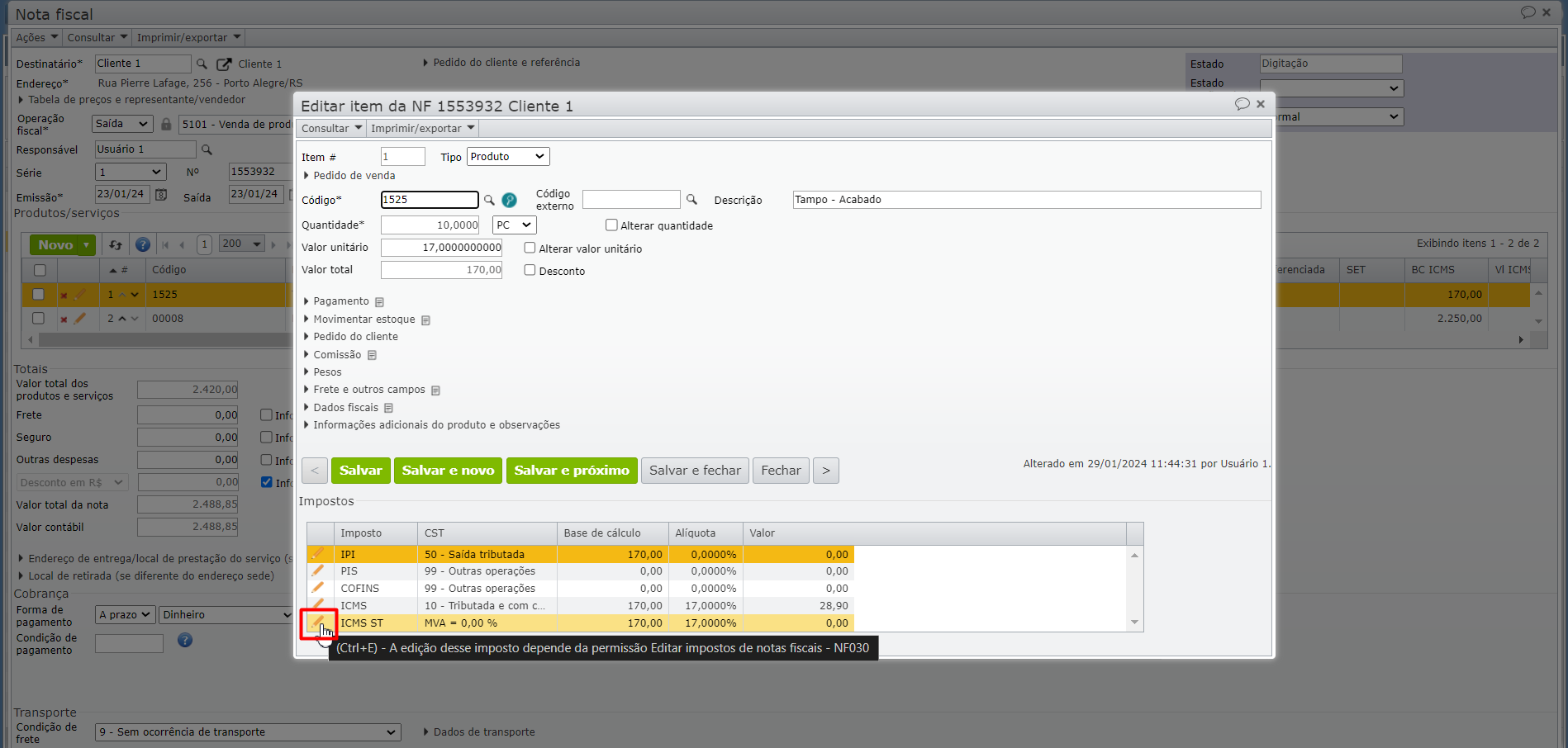The height and width of the screenshot is (748, 1568).
Task: Expand the Pagamento section
Action: pos(336,301)
